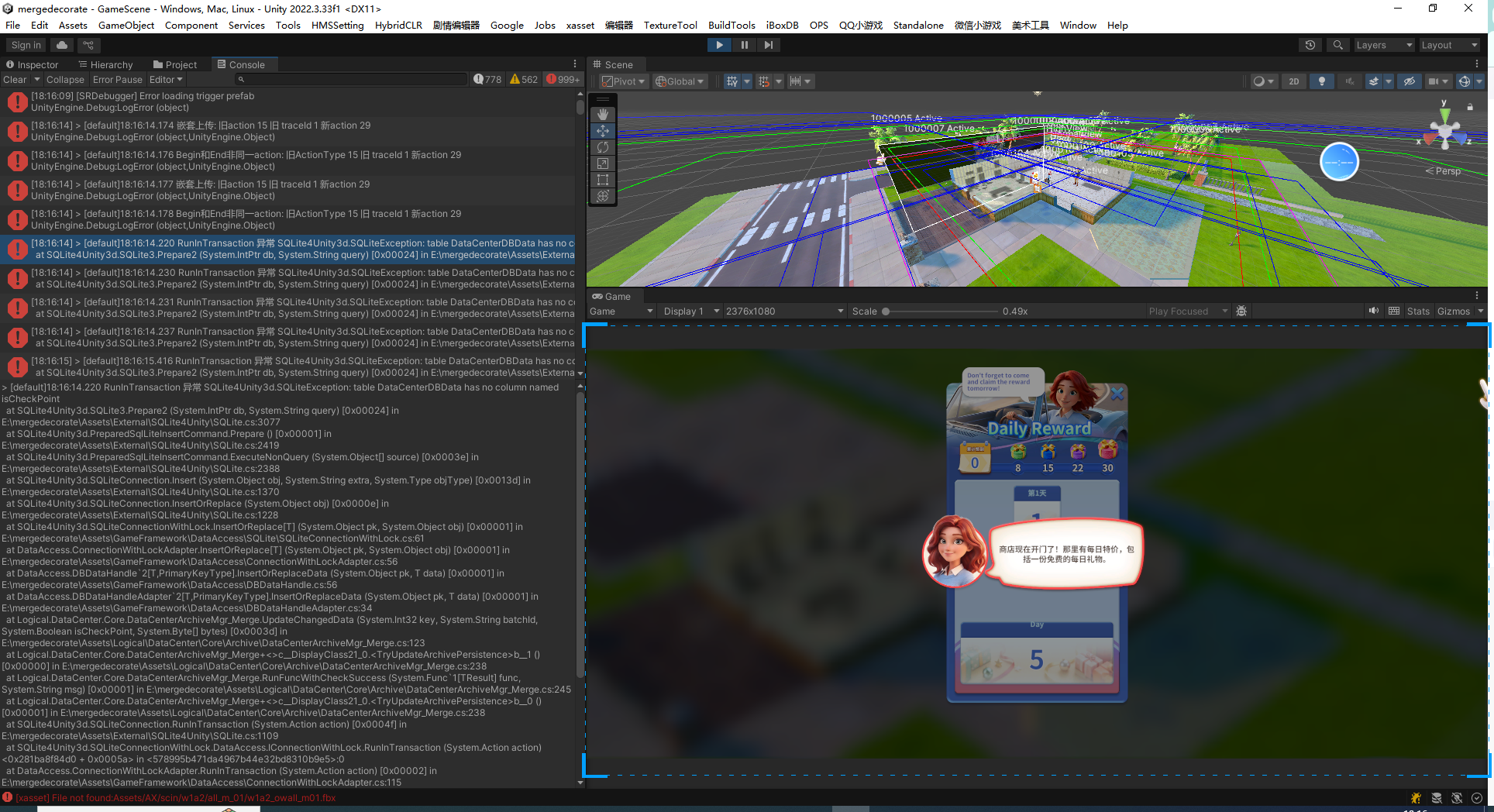The image size is (1494, 812).
Task: Click the Step frame button
Action: click(768, 45)
